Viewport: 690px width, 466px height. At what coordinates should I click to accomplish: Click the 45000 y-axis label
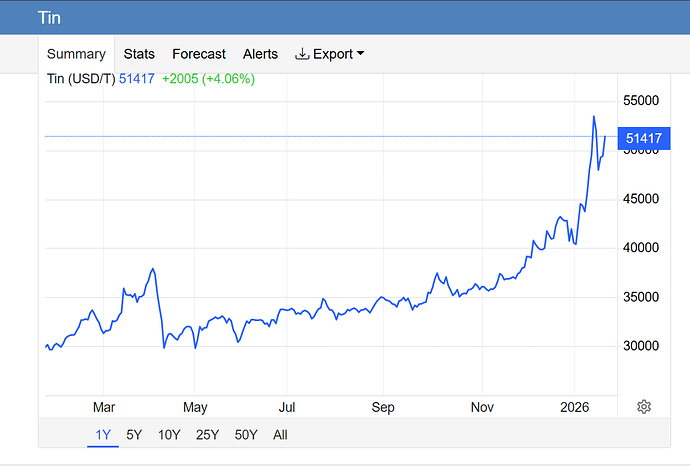[641, 199]
